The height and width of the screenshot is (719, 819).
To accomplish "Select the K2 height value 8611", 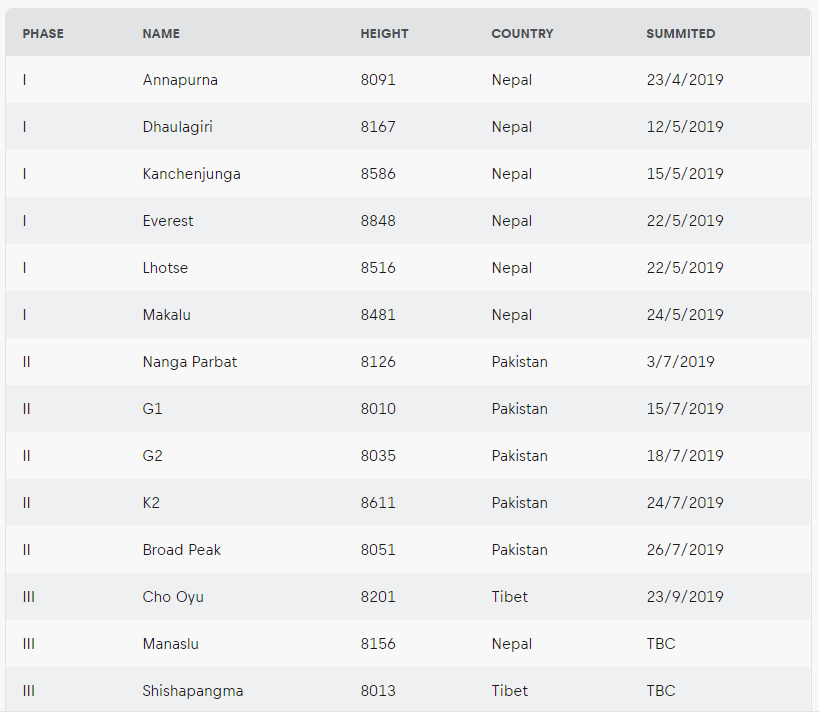I will point(378,503).
